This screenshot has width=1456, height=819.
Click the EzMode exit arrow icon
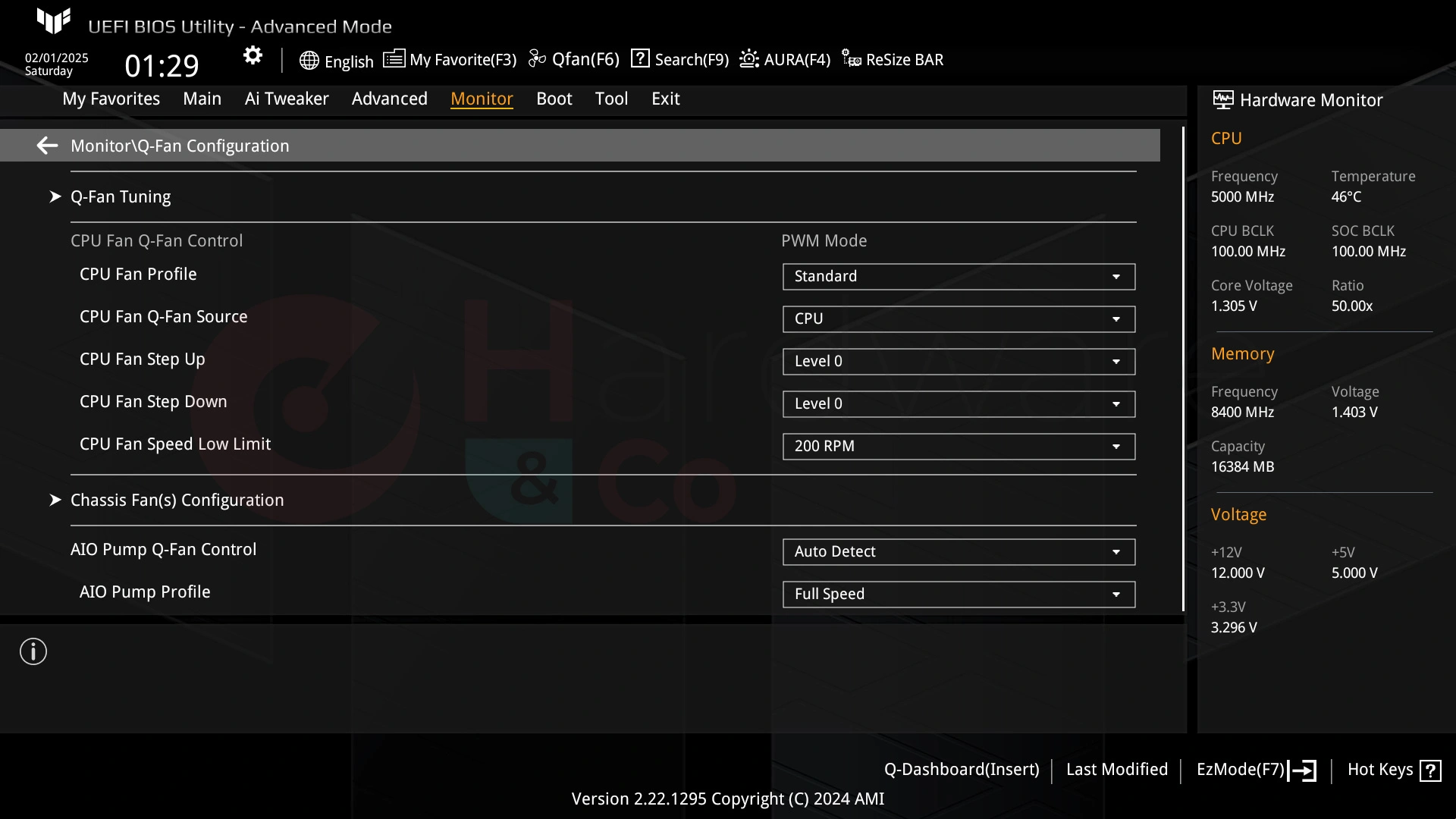(x=1303, y=770)
